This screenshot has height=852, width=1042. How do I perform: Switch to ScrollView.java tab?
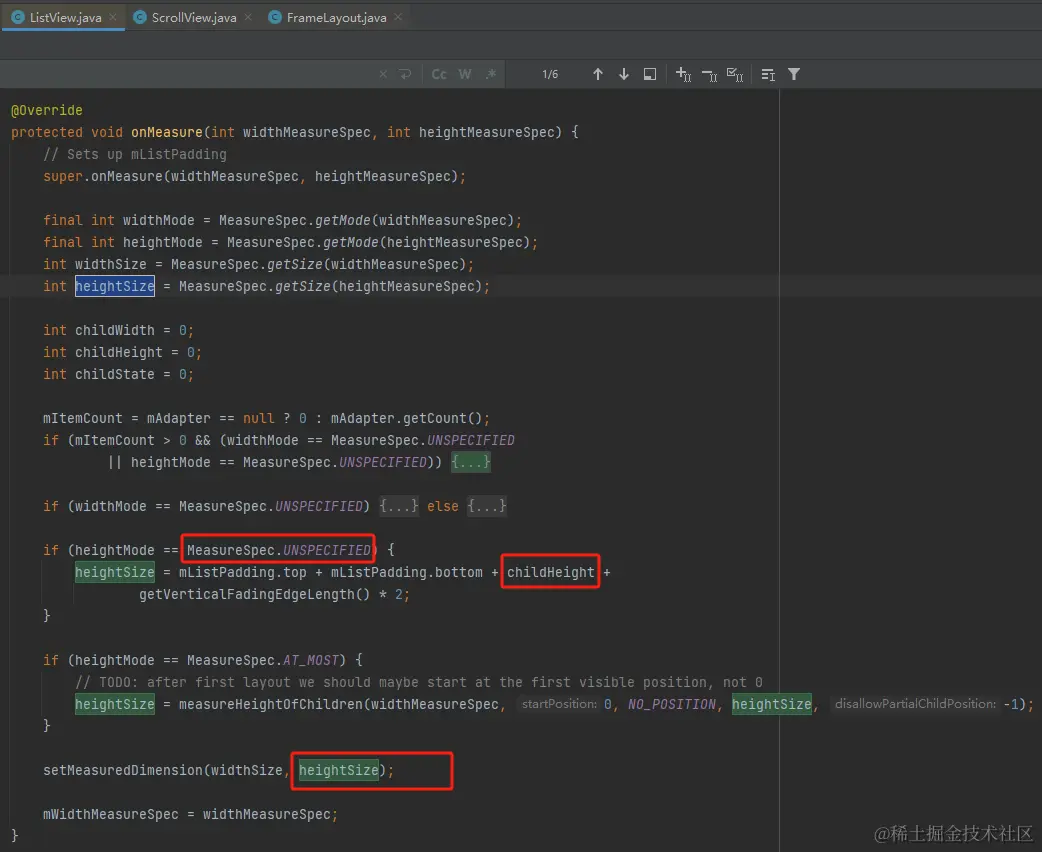click(x=193, y=18)
